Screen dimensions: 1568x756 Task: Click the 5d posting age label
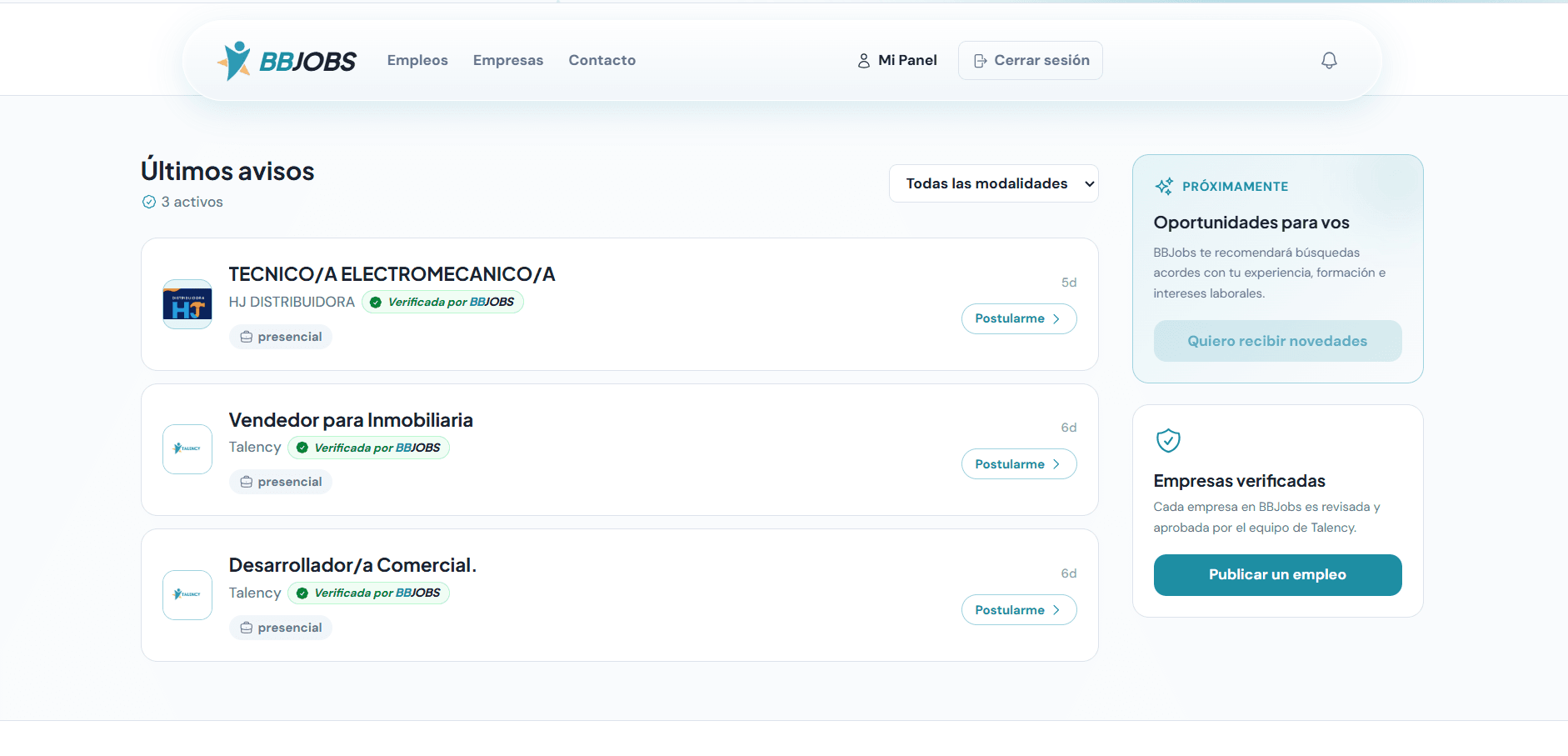[1069, 283]
